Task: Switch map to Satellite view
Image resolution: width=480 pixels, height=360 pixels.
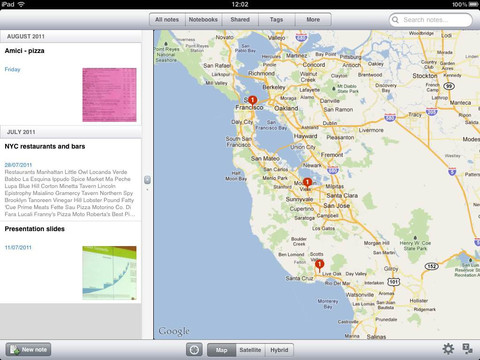Action: [x=250, y=350]
